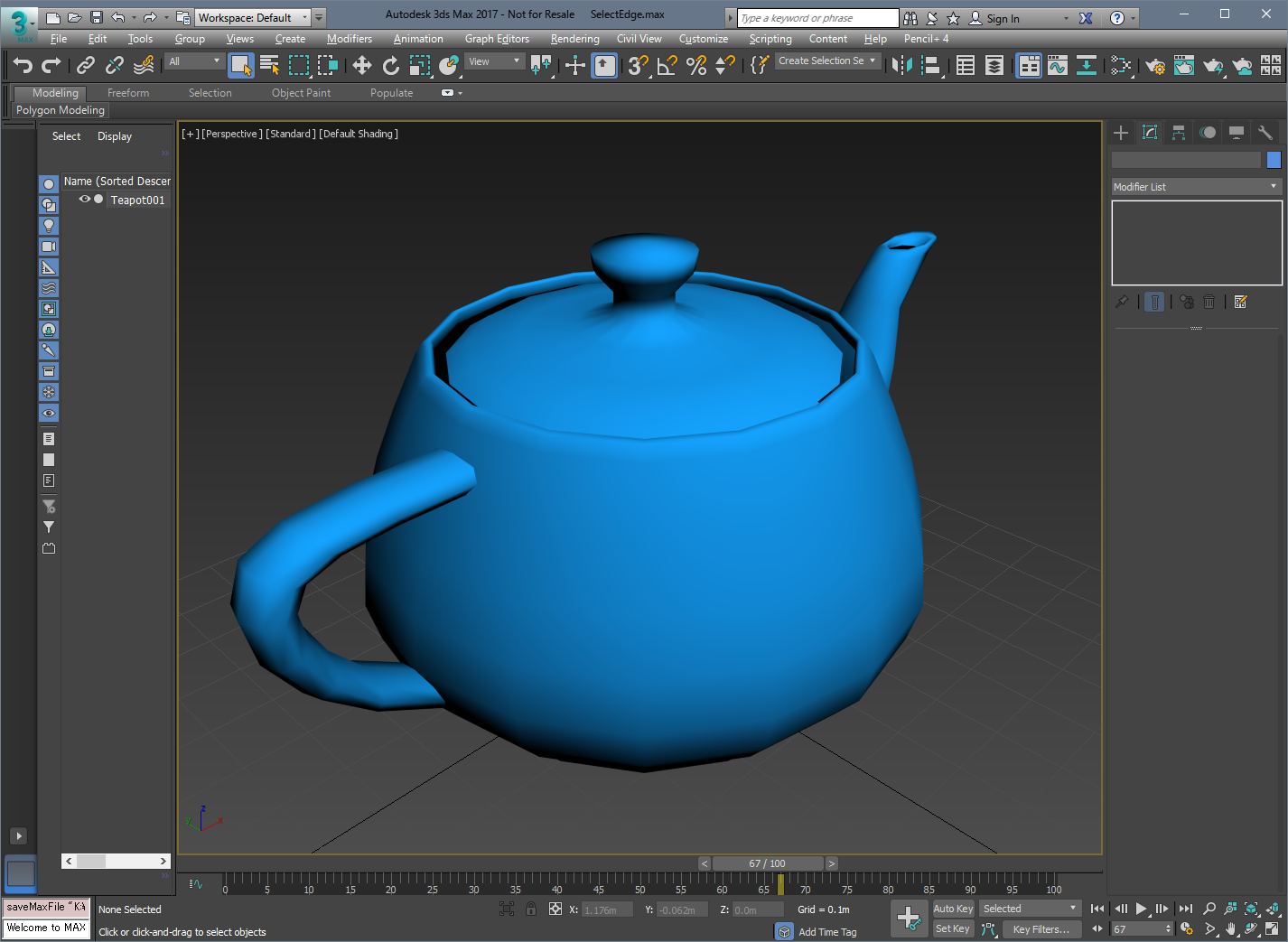1288x942 pixels.
Task: Activate the Select and Rotate tool
Action: click(390, 65)
